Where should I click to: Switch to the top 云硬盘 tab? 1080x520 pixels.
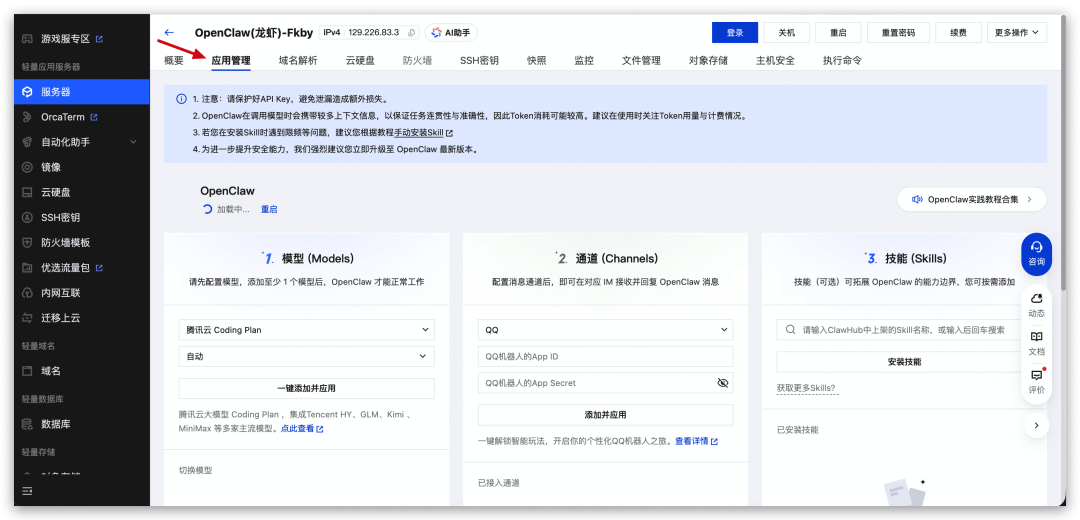tap(360, 60)
